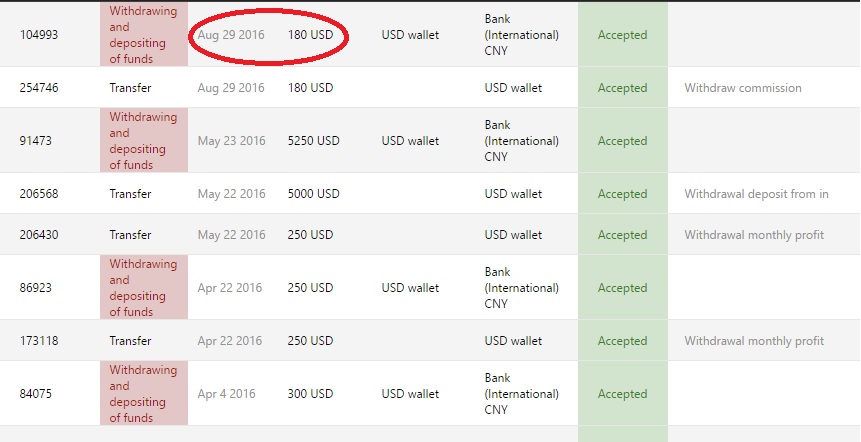Click transaction ID 91473
The height and width of the screenshot is (442, 861).
pos(36,141)
